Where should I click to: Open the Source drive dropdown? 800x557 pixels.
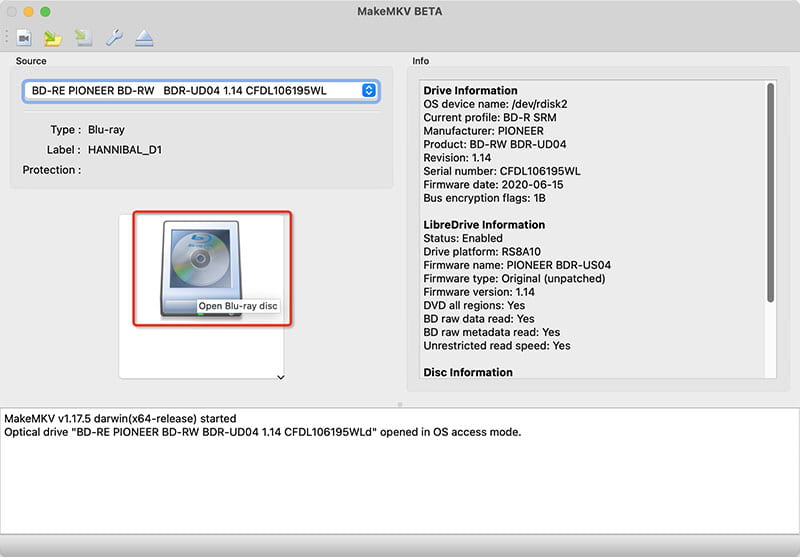click(x=200, y=91)
